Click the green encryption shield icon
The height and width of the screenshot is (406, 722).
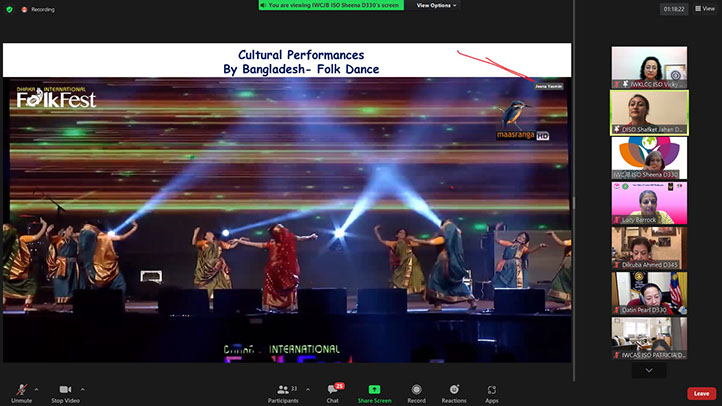(x=9, y=8)
